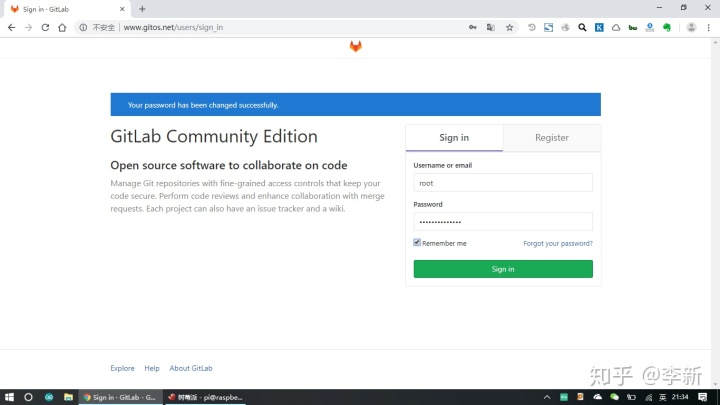Switch to raspberry pi terminal window
This screenshot has width=720, height=405.
coord(205,397)
